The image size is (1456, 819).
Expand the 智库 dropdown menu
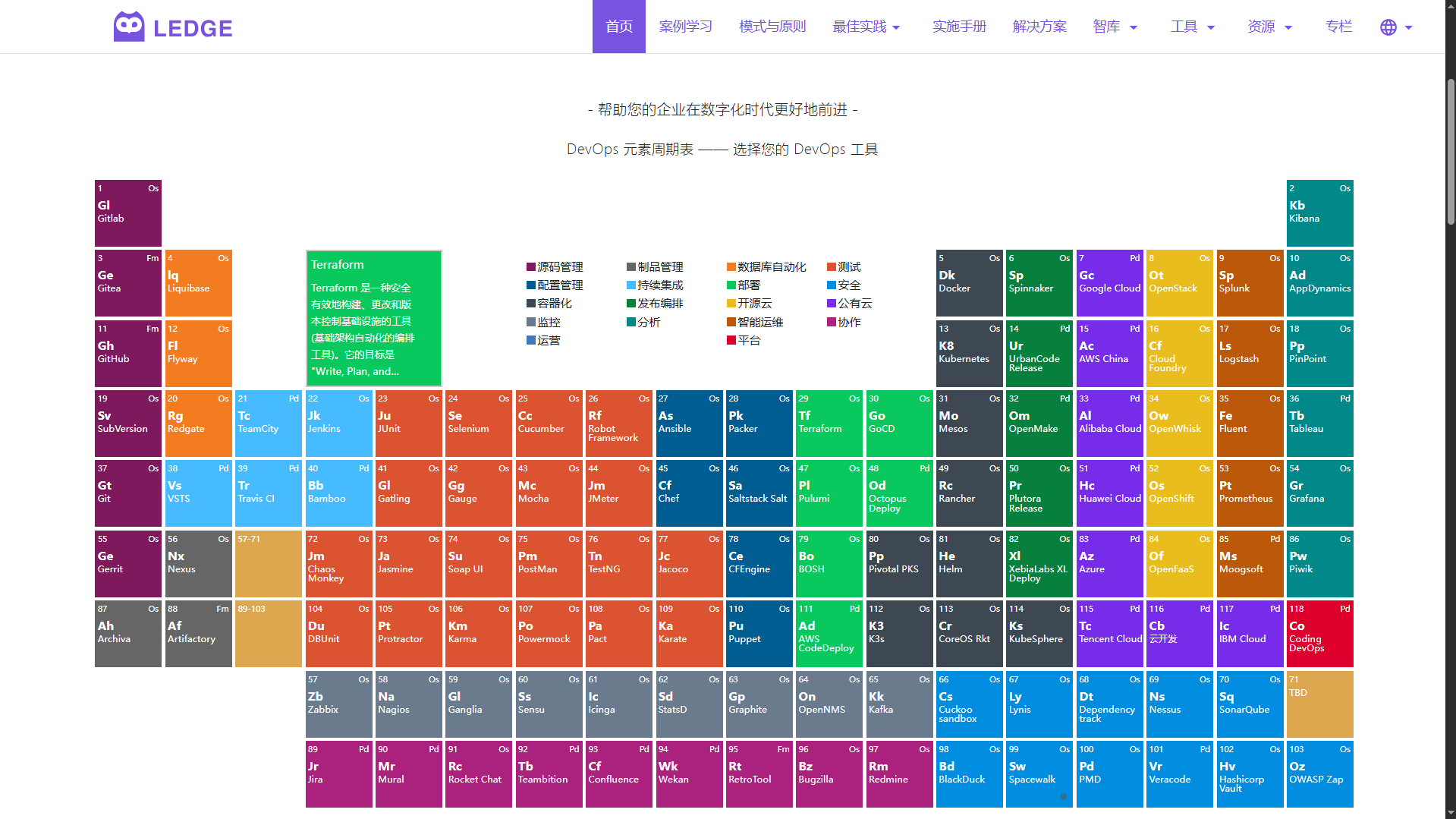click(1115, 27)
